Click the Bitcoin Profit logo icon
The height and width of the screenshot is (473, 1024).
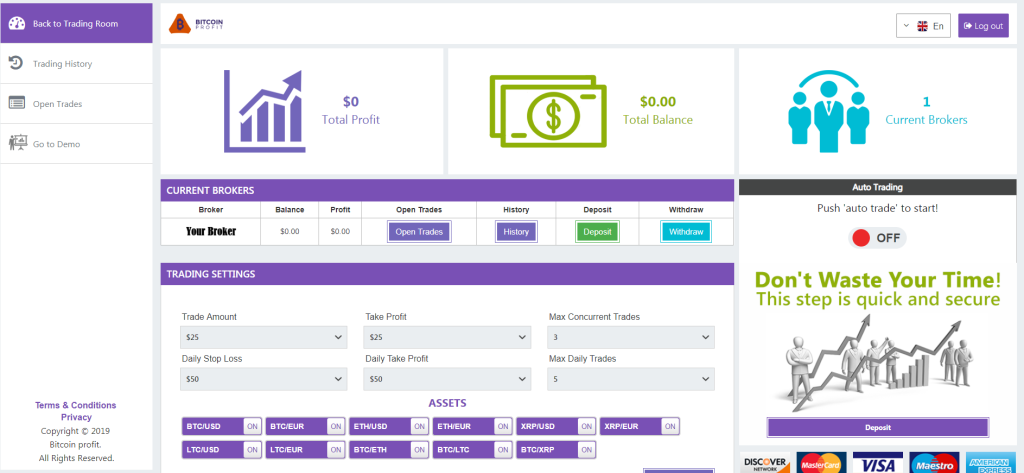(181, 24)
